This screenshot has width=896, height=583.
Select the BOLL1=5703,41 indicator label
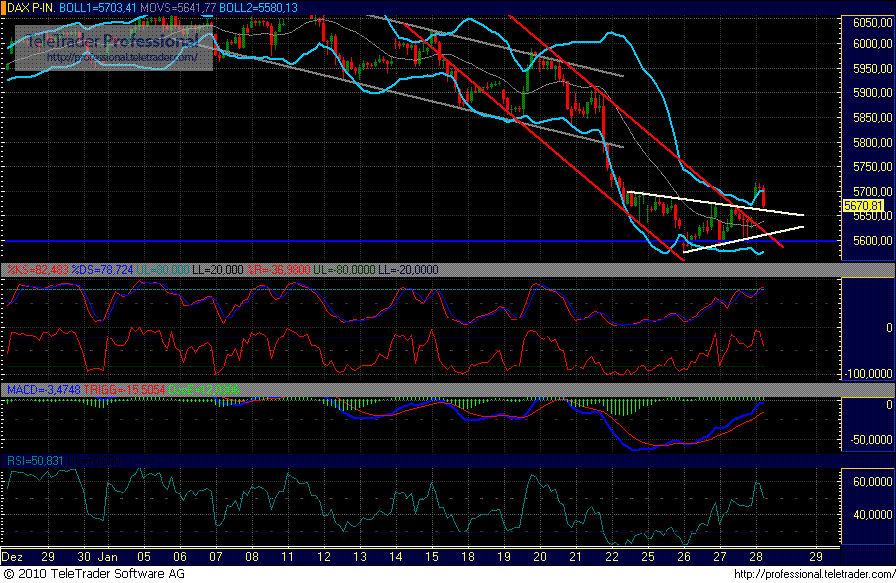click(x=98, y=8)
